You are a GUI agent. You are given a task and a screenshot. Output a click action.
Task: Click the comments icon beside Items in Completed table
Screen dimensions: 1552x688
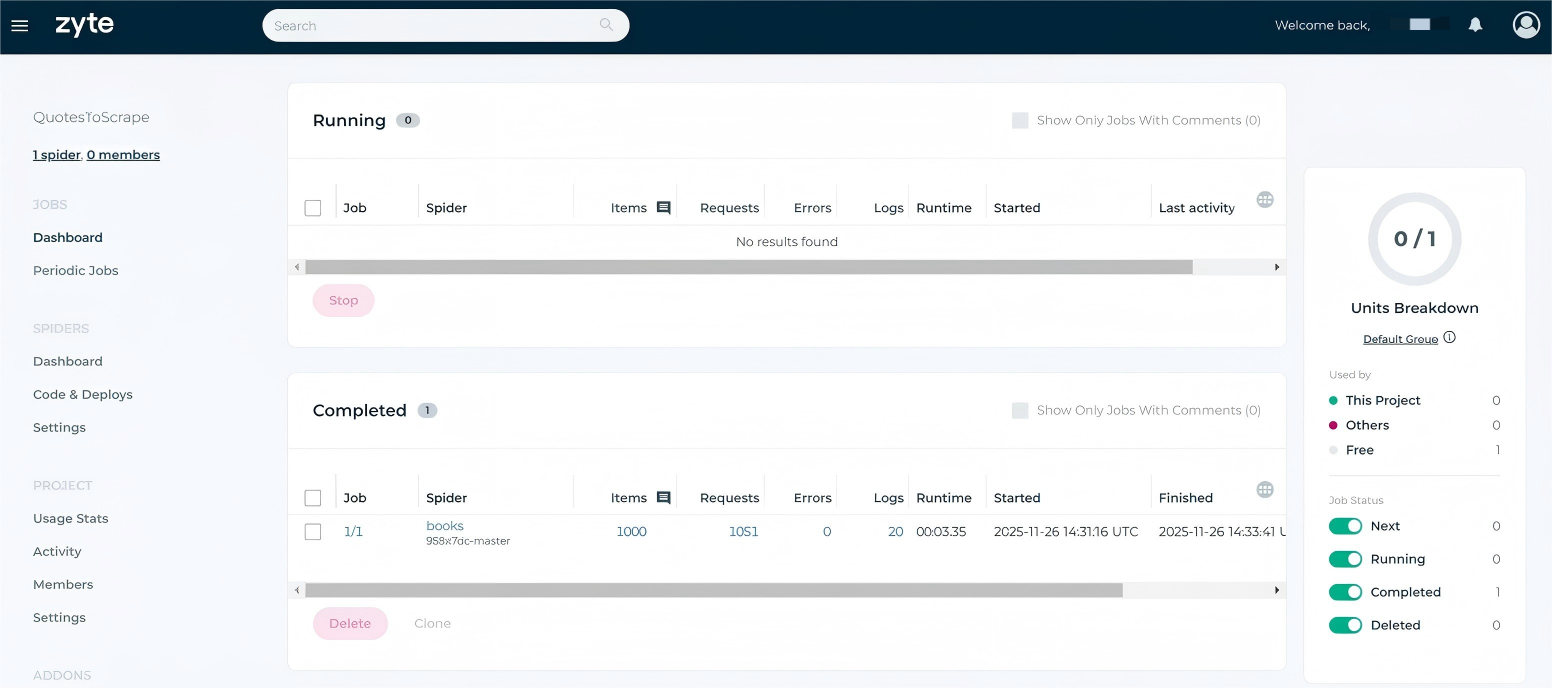point(666,497)
